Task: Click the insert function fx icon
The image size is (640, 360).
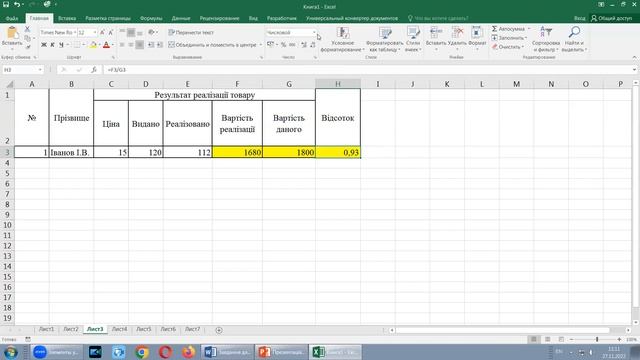Action: [x=93, y=70]
